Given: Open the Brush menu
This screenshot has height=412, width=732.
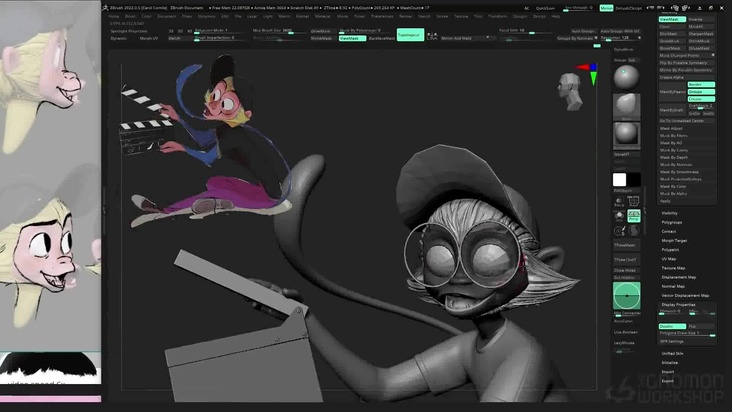Looking at the screenshot, I should tap(130, 16).
